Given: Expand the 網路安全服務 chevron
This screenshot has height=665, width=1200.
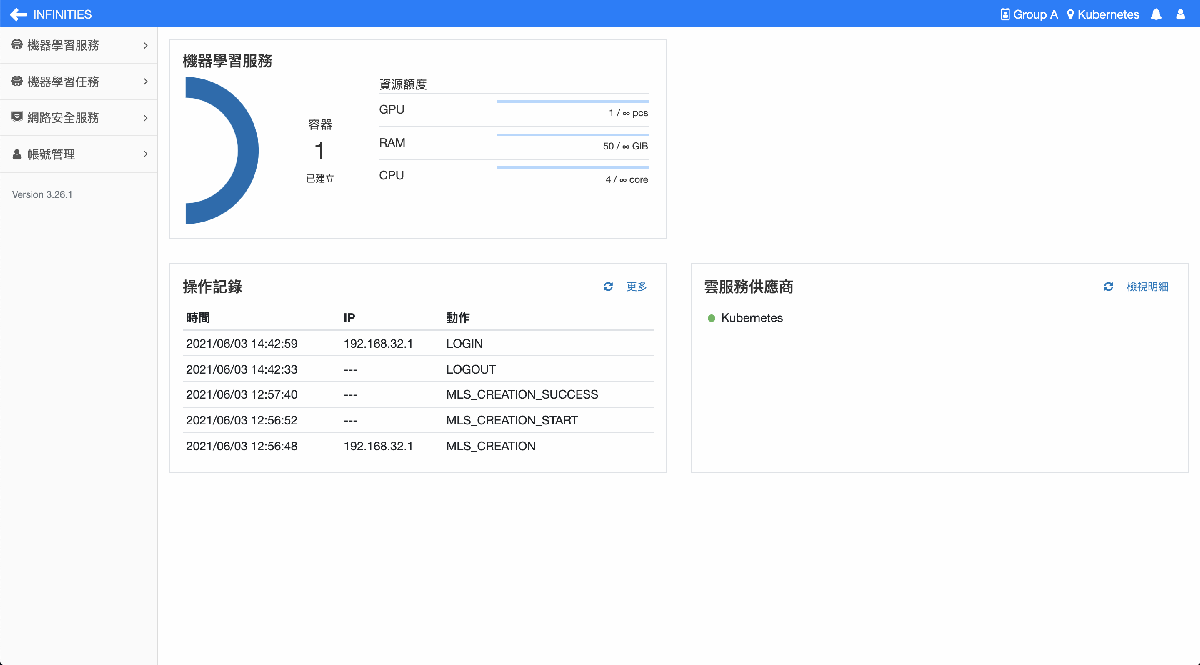Looking at the screenshot, I should click(x=145, y=118).
